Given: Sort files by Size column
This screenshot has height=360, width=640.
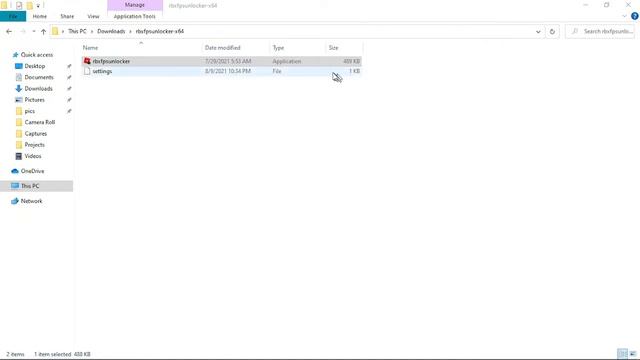Looking at the screenshot, I should click(333, 48).
